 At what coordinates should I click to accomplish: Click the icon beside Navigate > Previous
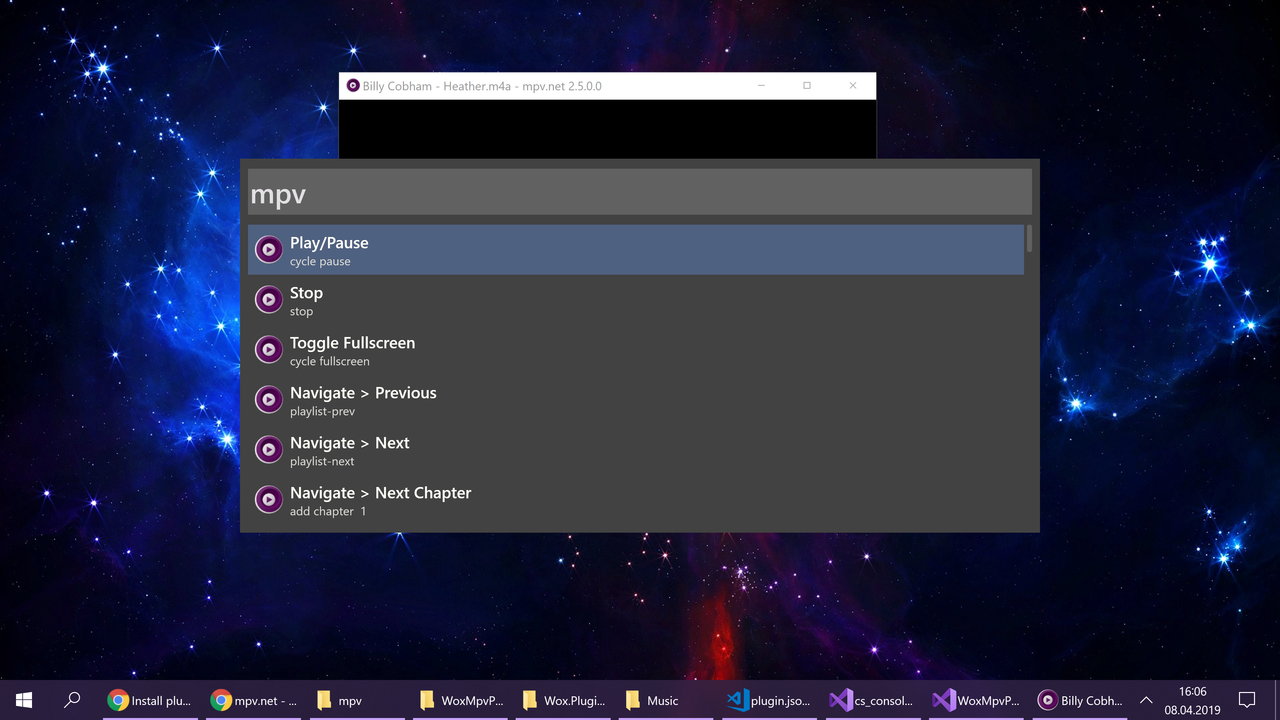[268, 399]
